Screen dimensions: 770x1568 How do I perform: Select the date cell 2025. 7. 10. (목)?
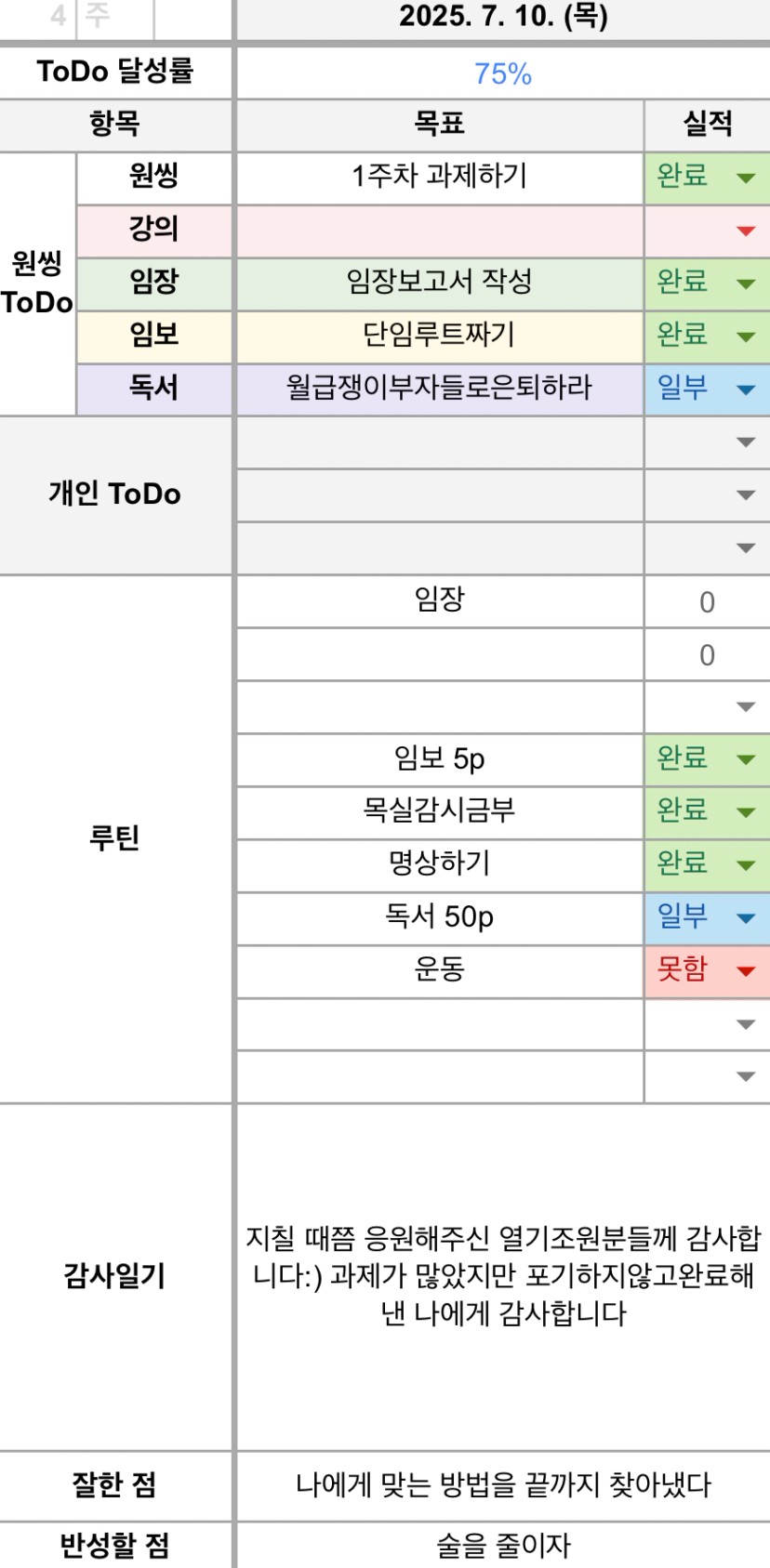[503, 17]
